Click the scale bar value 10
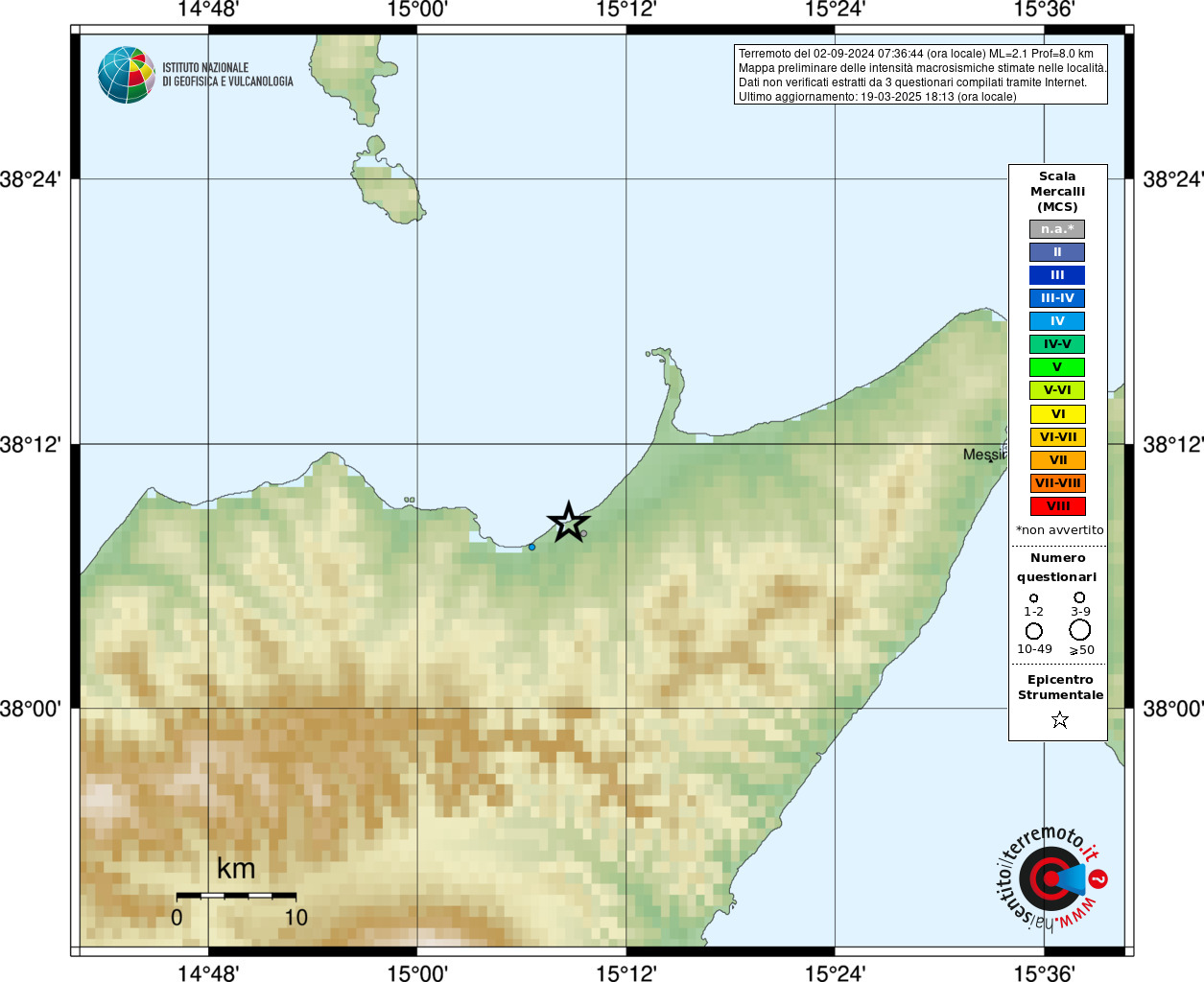1204x982 pixels. [x=296, y=918]
